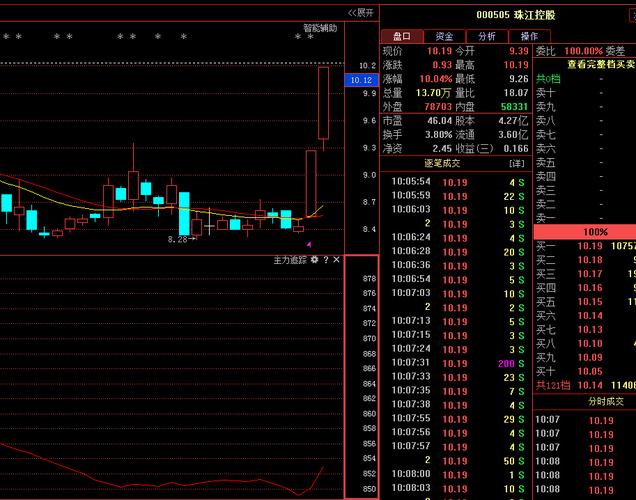Select the 买七 bid row at 10.13
This screenshot has width=636, height=500.
click(x=584, y=330)
